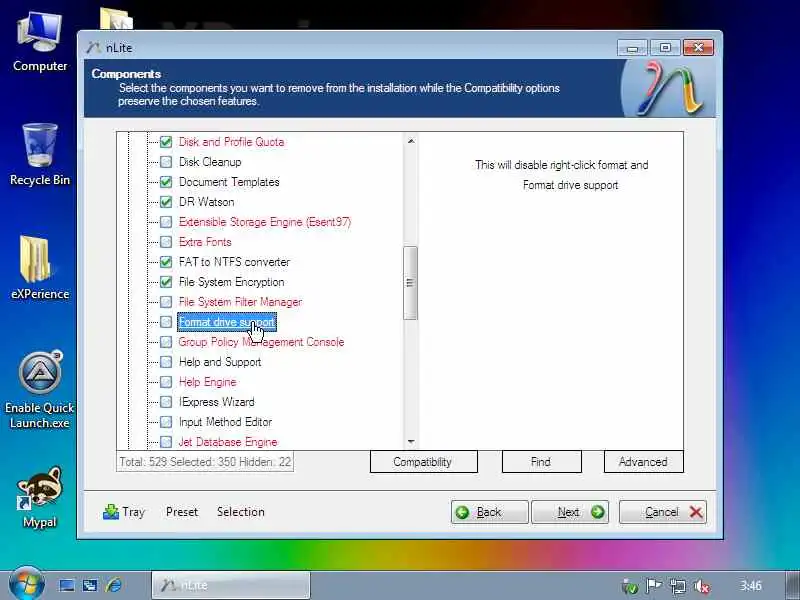800x600 pixels.
Task: Check Group Policy Management Console checkbox
Action: click(166, 342)
